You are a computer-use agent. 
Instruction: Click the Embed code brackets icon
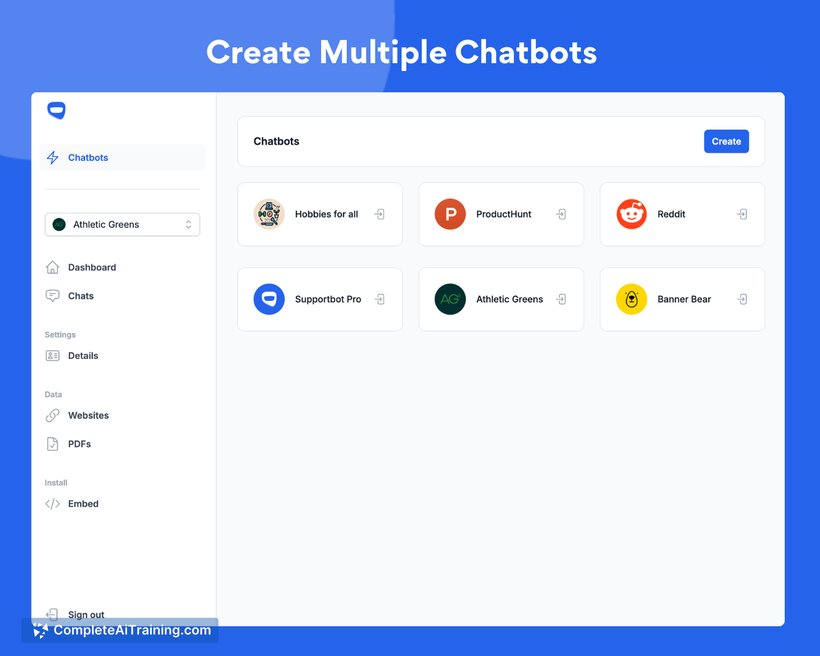53,504
